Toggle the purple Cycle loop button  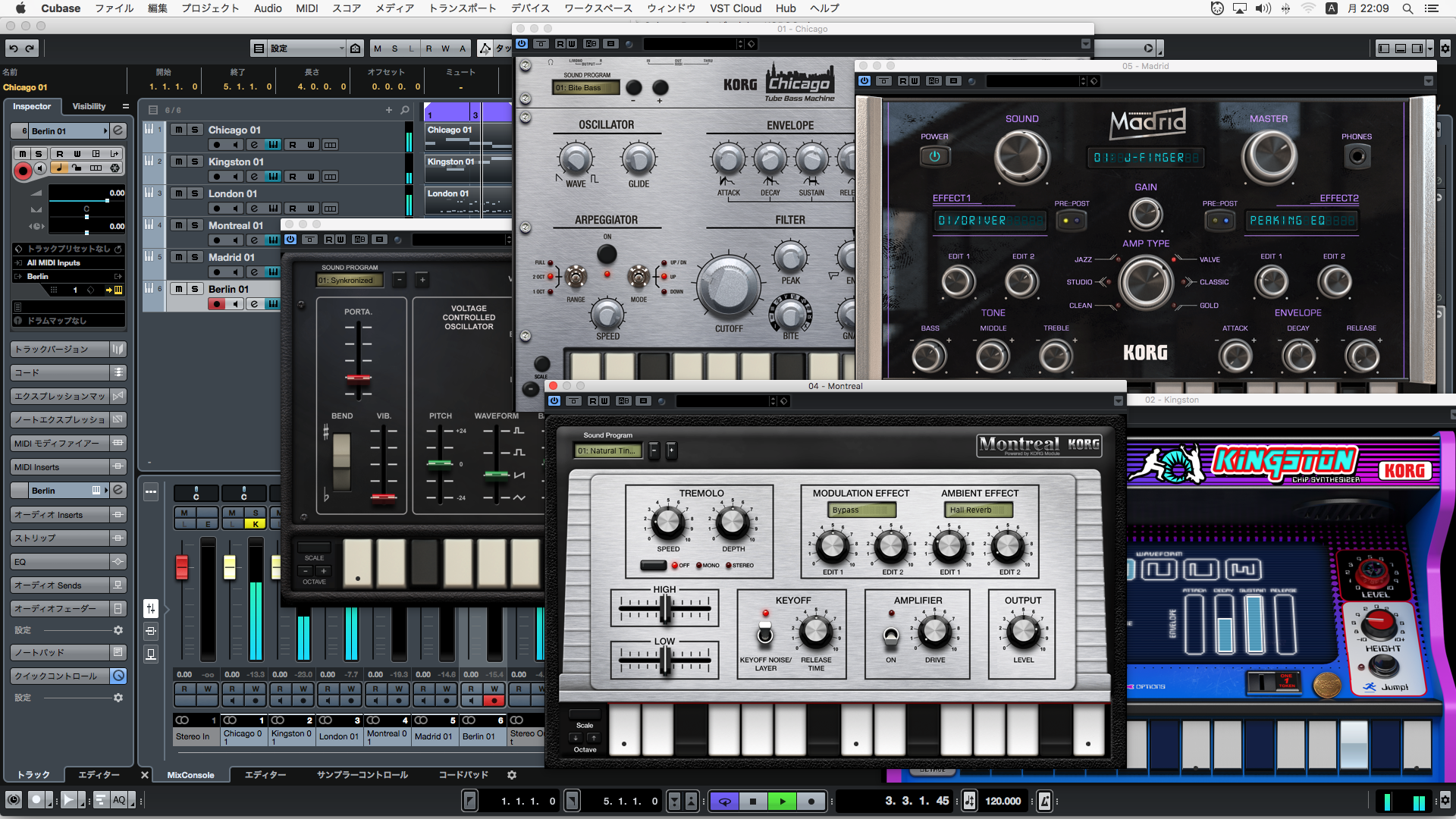724,801
